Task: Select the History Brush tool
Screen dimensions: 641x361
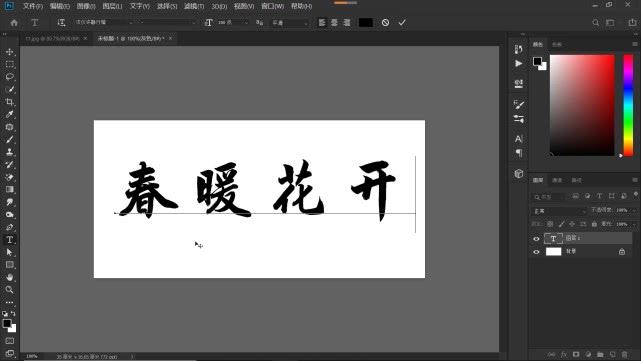Action: point(9,164)
